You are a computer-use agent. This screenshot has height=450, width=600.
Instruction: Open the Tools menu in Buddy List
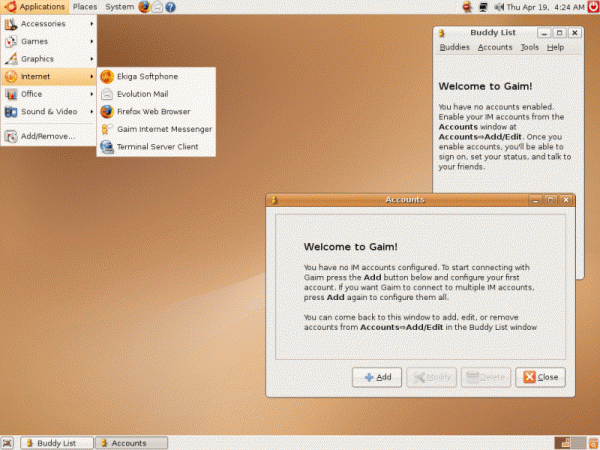pyautogui.click(x=529, y=47)
